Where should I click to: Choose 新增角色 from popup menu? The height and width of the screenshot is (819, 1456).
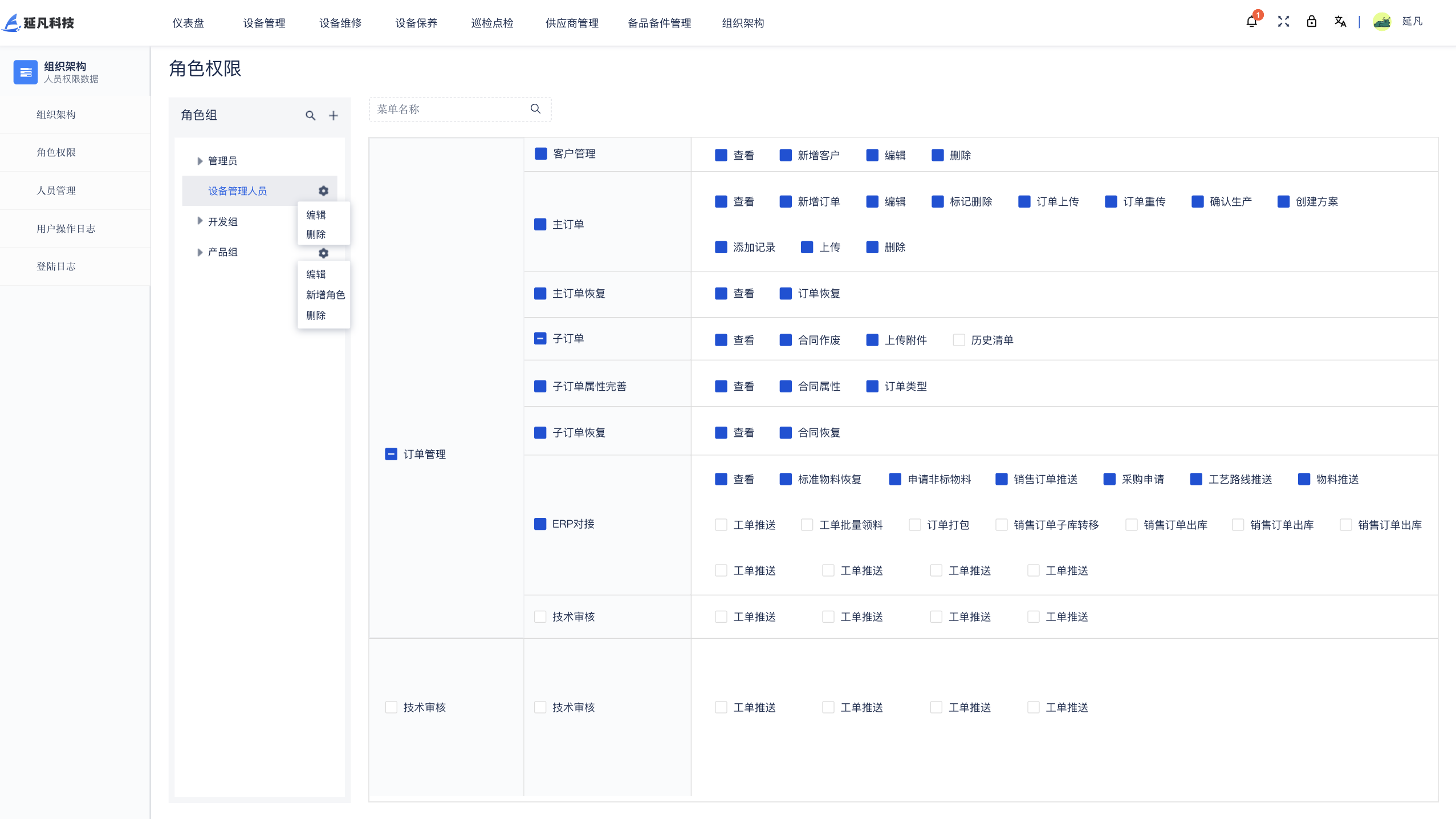pos(325,295)
